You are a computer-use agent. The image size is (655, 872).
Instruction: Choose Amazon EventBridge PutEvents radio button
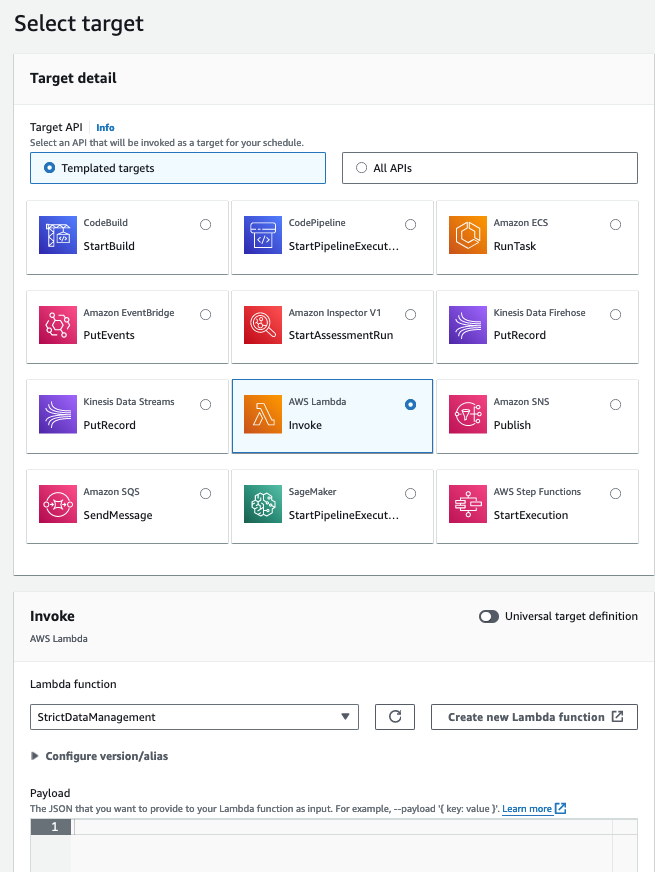point(206,315)
